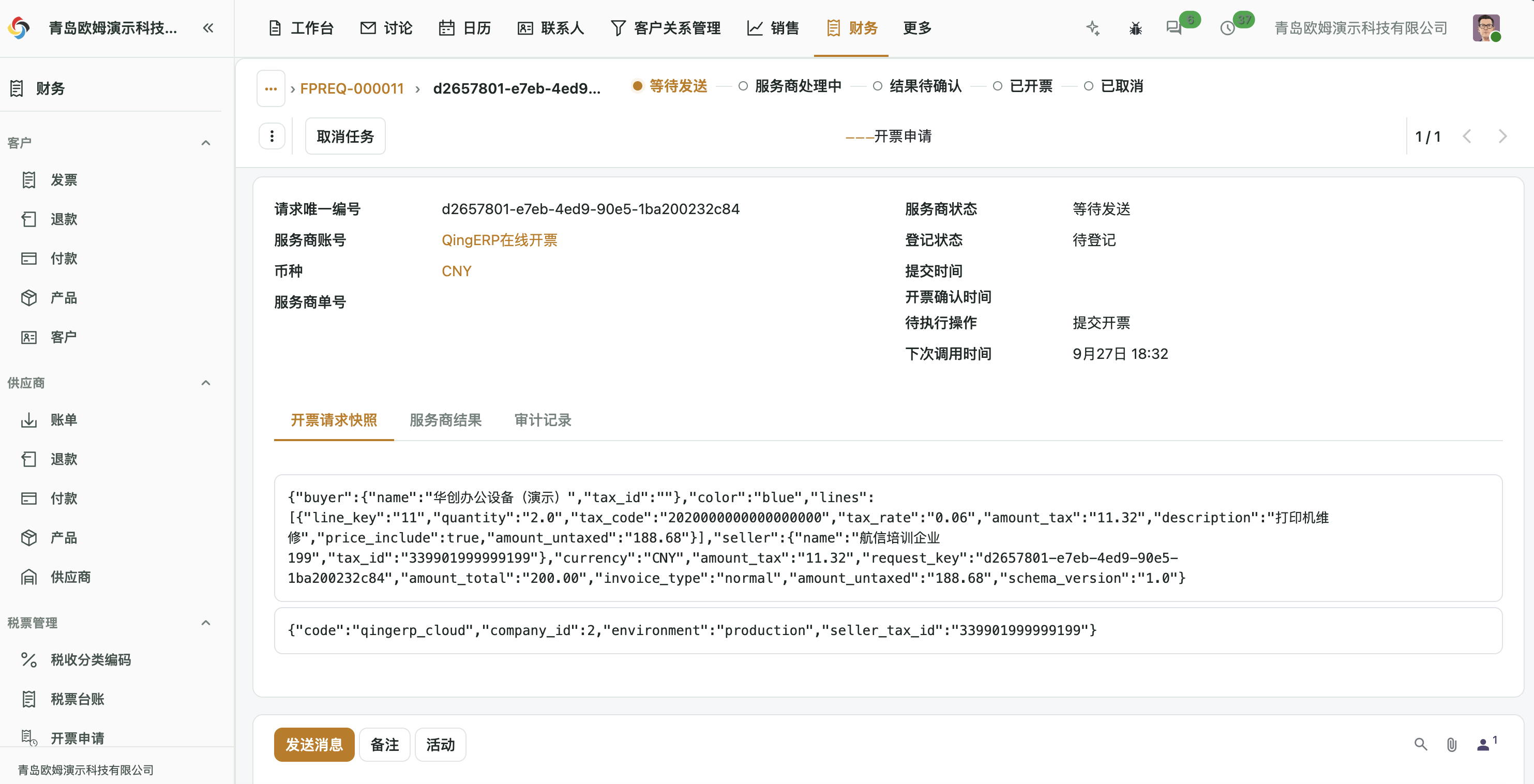Click the AI sparkle icon in header
This screenshot has height=784, width=1534.
pyautogui.click(x=1093, y=28)
